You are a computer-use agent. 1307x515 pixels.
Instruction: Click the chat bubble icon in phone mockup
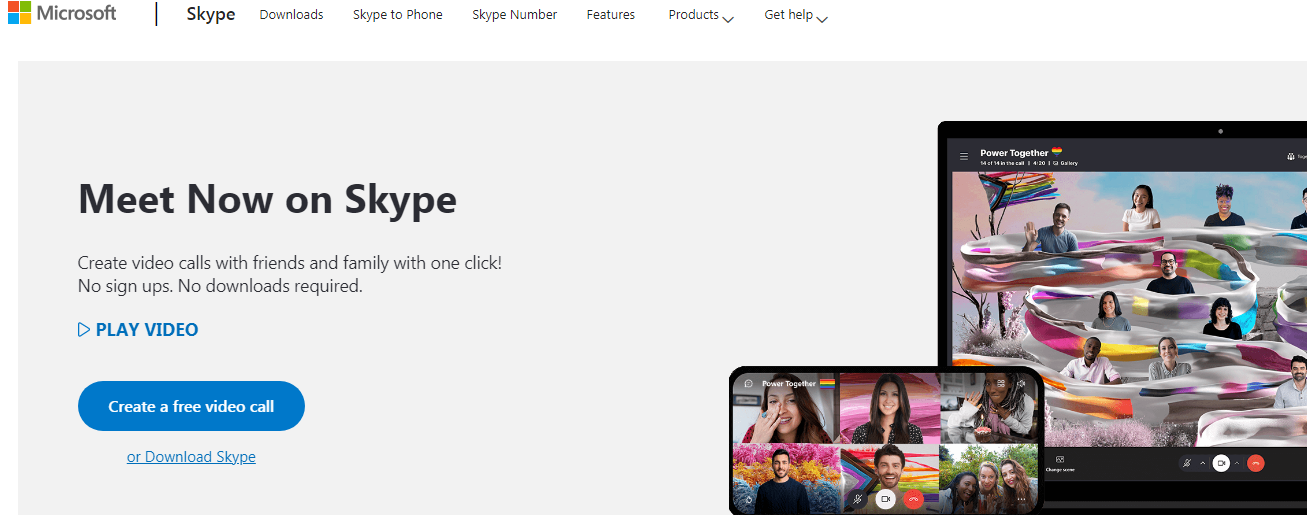748,383
